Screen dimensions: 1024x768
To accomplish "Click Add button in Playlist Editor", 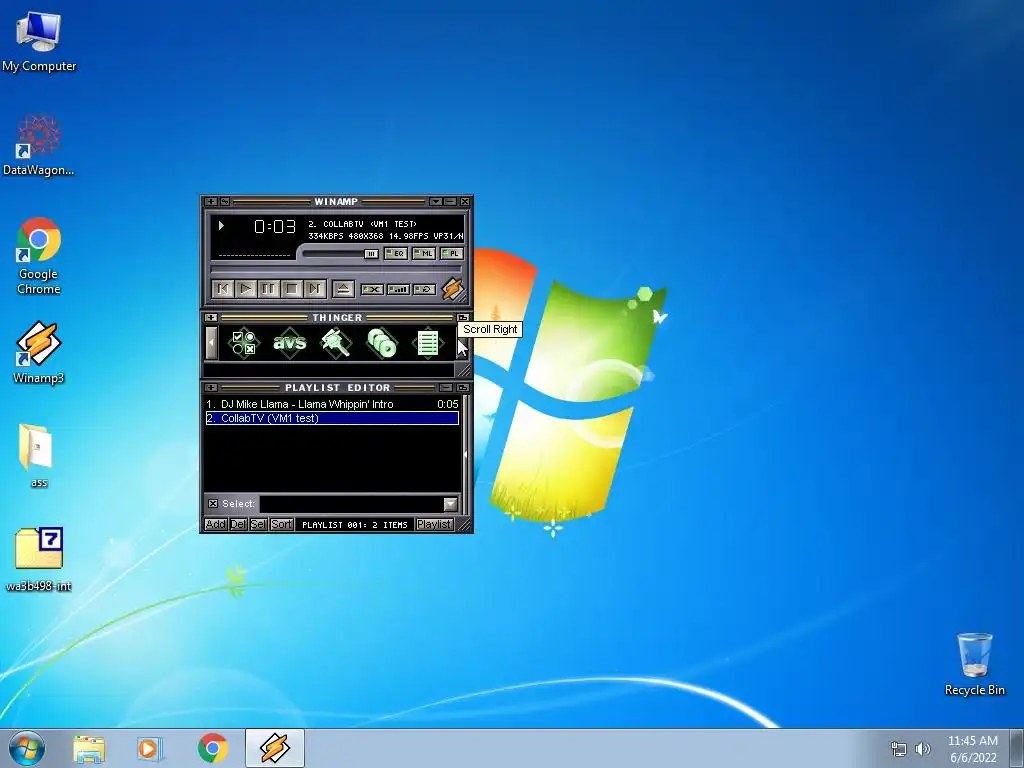I will click(x=216, y=524).
